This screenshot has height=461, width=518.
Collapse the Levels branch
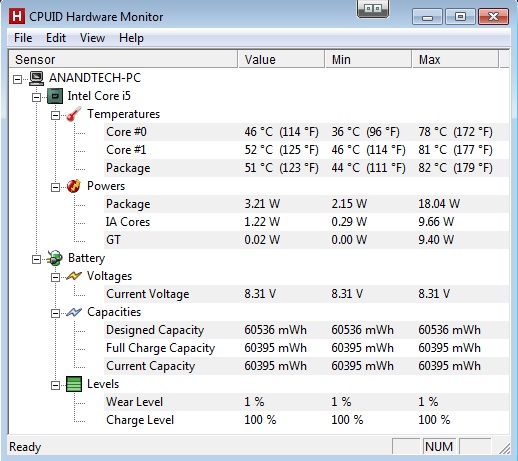[55, 385]
